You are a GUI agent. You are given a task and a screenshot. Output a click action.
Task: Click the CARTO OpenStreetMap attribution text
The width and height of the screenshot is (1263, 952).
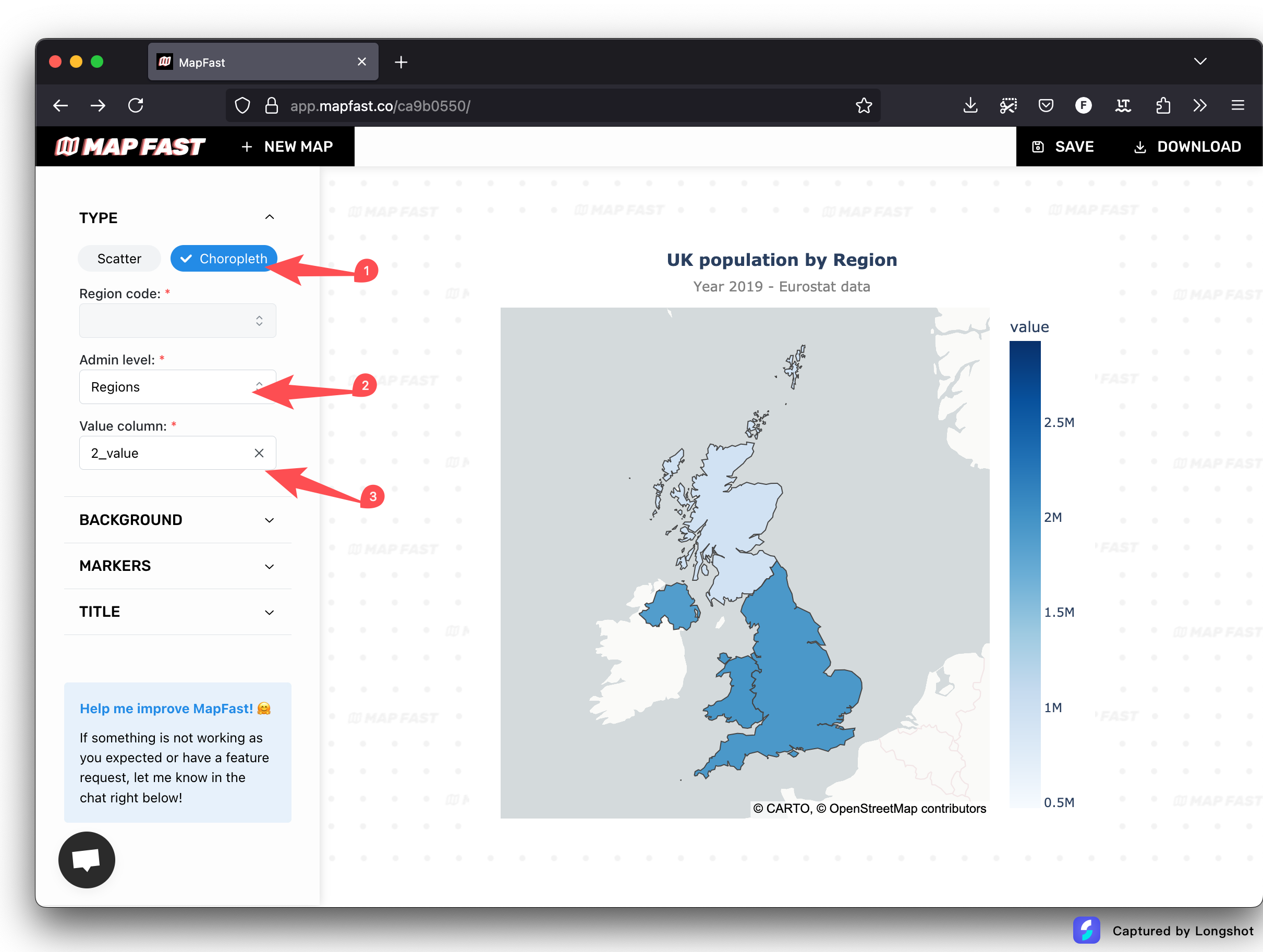pos(869,808)
